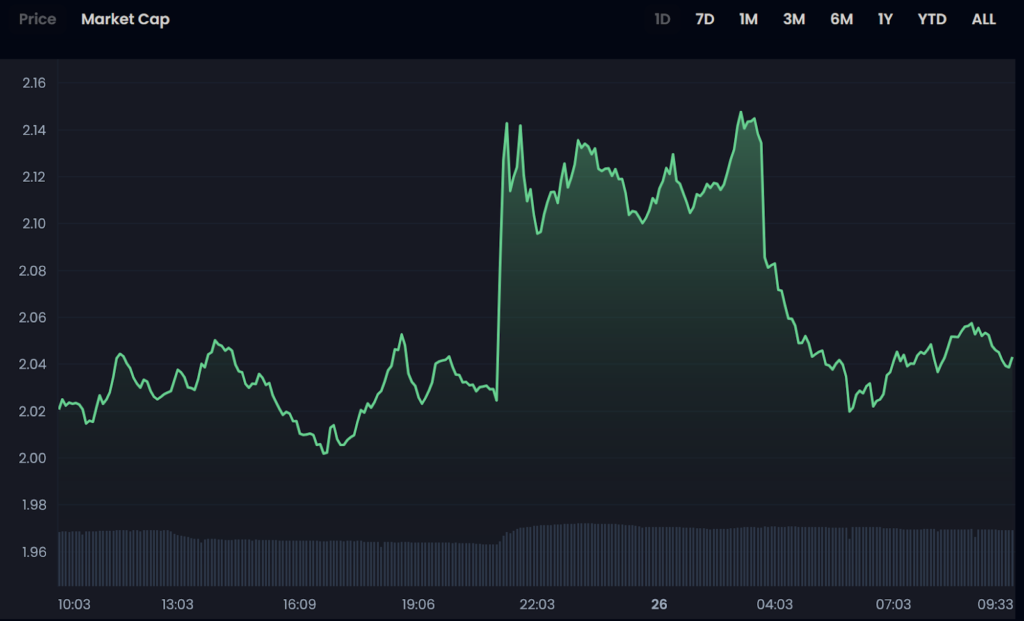Click the highest peak of the price line
The height and width of the screenshot is (621, 1024).
click(x=741, y=112)
